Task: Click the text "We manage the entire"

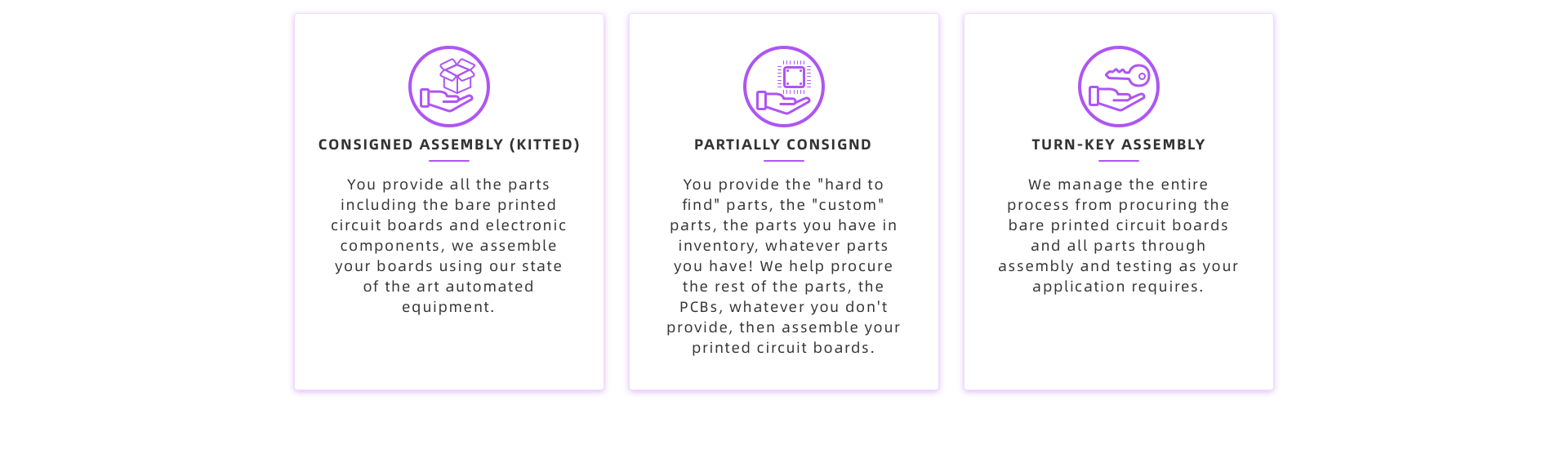Action: (1118, 185)
